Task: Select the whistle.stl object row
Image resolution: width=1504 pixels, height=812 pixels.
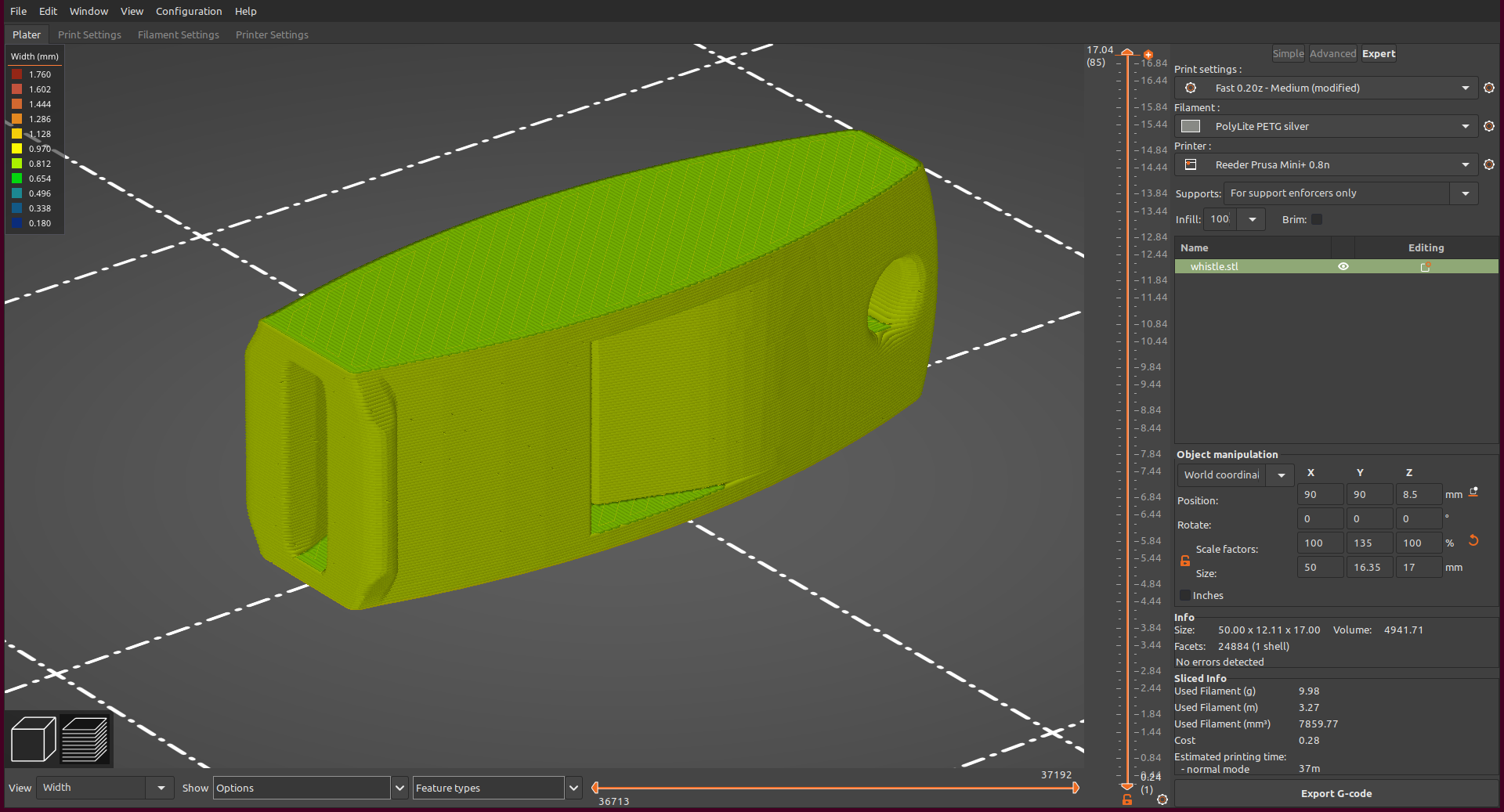Action: [1336, 267]
